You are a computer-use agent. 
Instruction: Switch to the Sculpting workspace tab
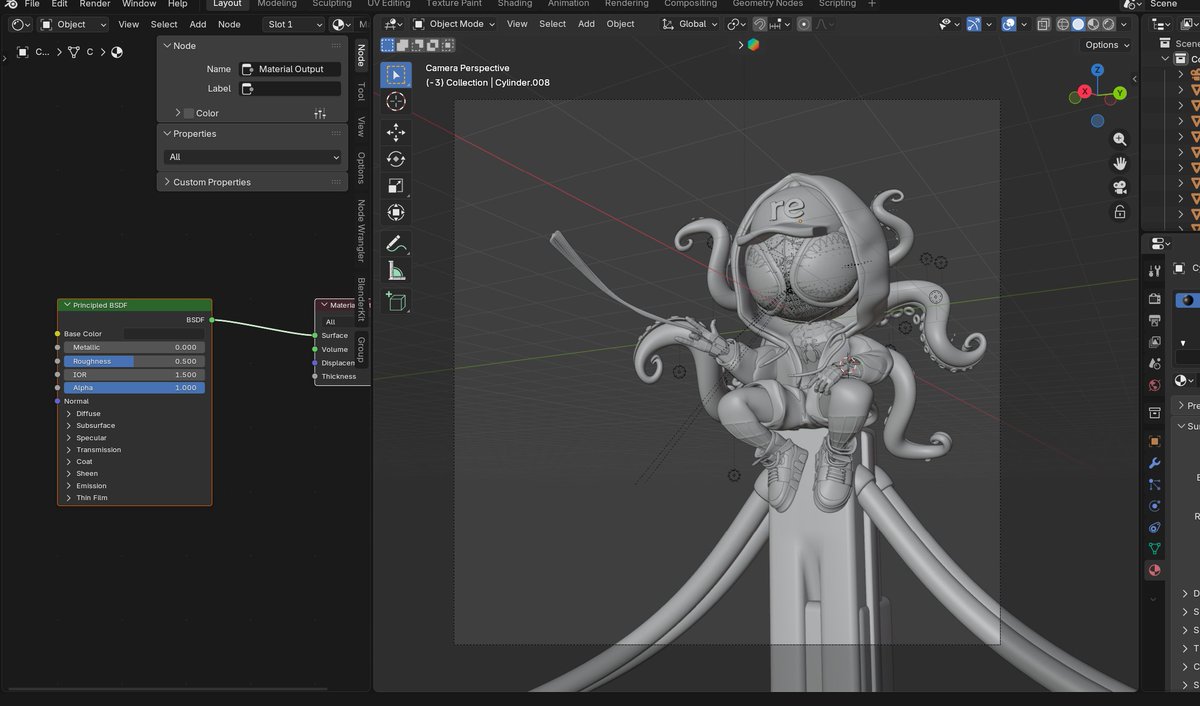pos(332,4)
